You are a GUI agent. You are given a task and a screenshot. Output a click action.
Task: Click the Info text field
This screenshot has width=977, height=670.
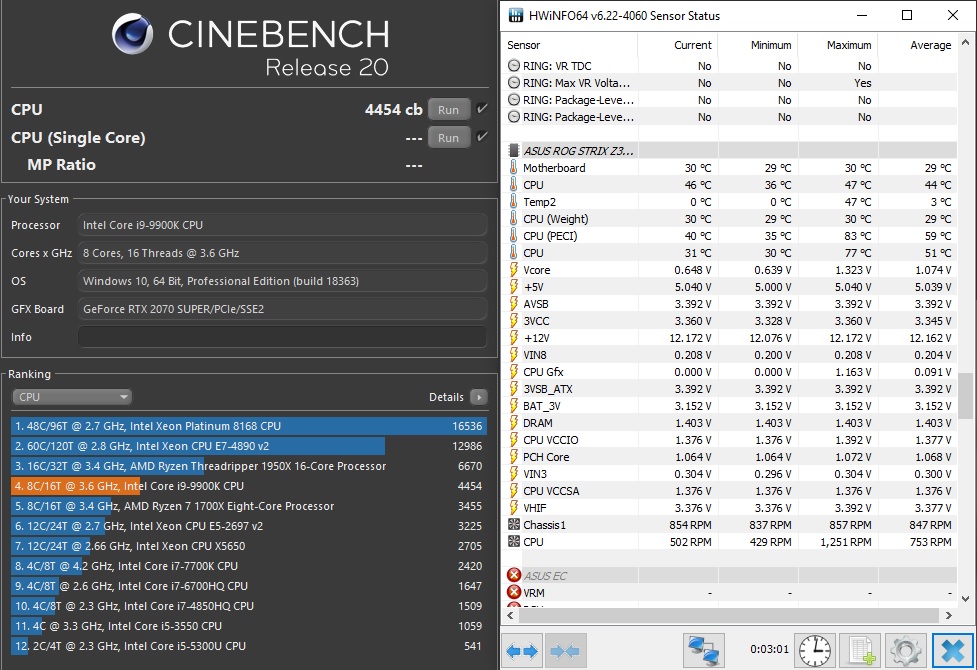click(x=282, y=337)
